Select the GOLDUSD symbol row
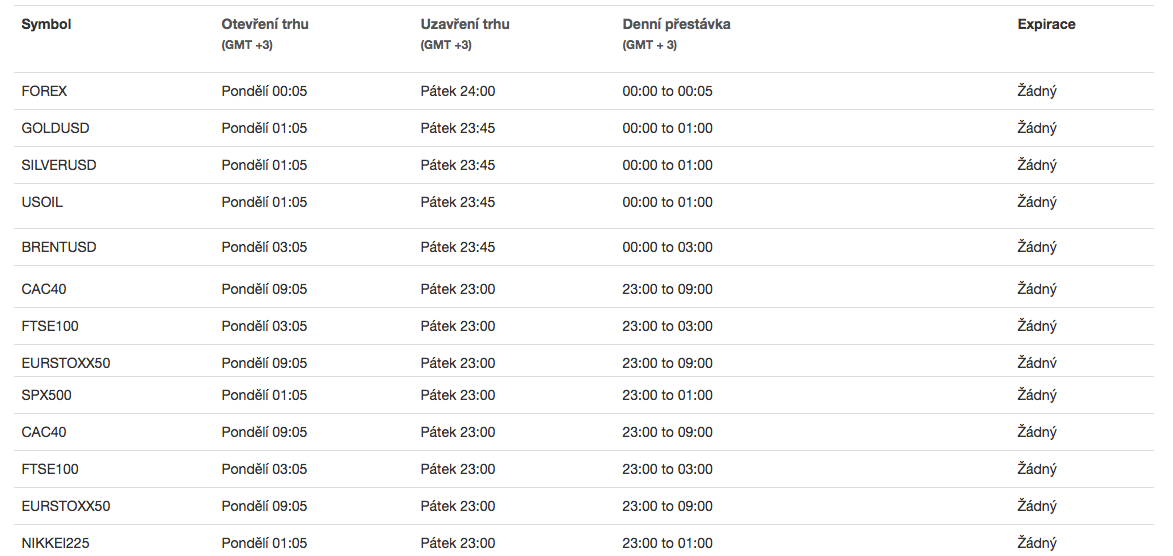The height and width of the screenshot is (556, 1173). click(586, 128)
